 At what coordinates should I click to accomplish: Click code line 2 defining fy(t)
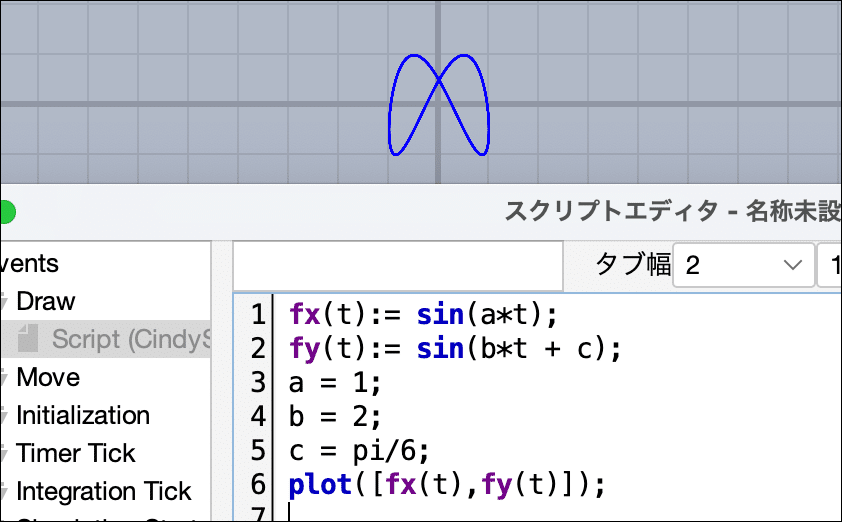click(455, 349)
